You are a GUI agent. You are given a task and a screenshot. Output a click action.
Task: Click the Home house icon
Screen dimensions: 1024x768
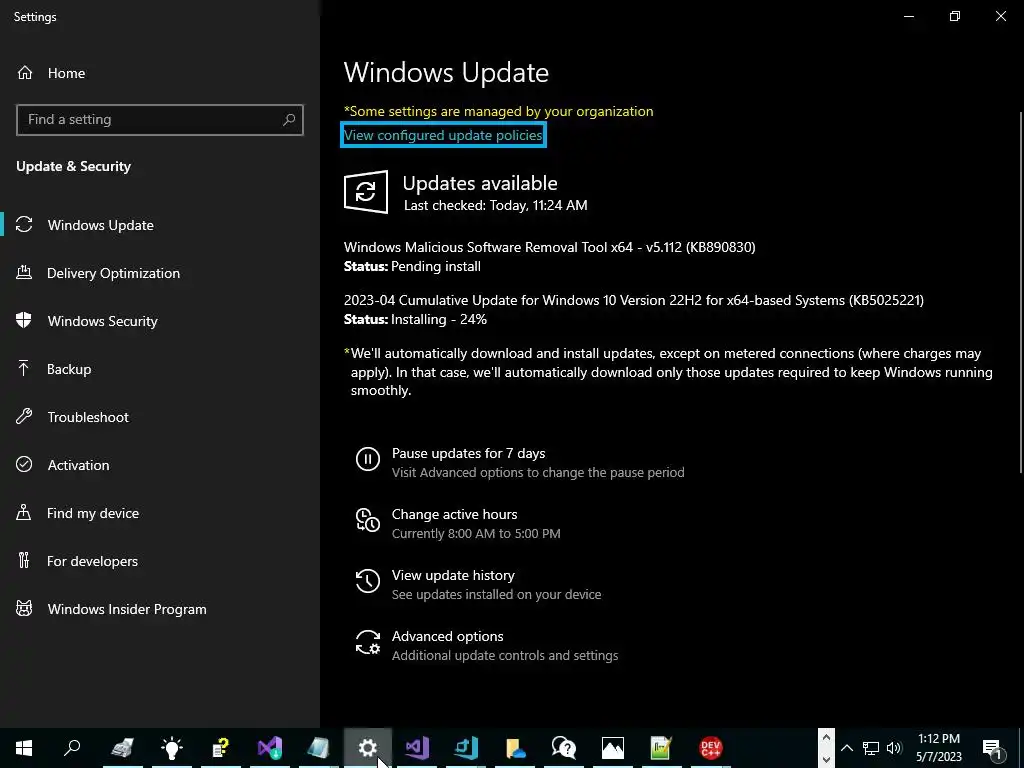(25, 72)
